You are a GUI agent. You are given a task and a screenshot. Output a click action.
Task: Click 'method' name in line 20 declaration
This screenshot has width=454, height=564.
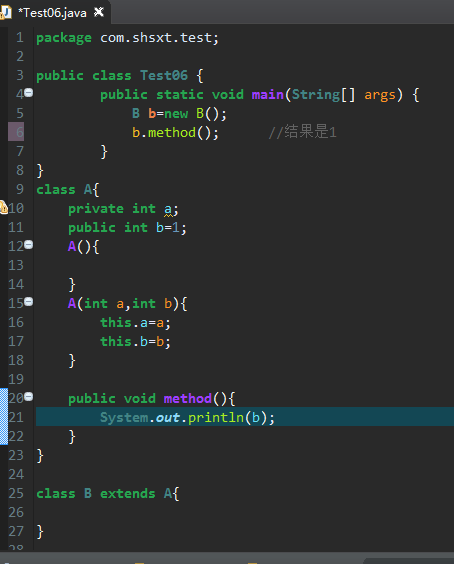click(x=188, y=399)
